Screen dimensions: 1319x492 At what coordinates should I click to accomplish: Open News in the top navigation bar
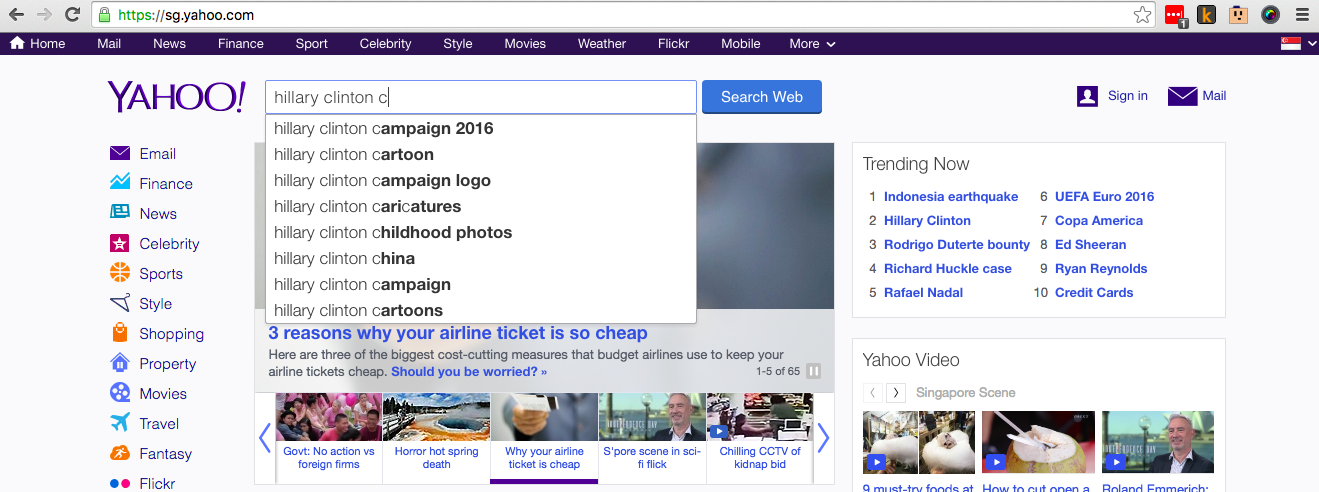[169, 44]
